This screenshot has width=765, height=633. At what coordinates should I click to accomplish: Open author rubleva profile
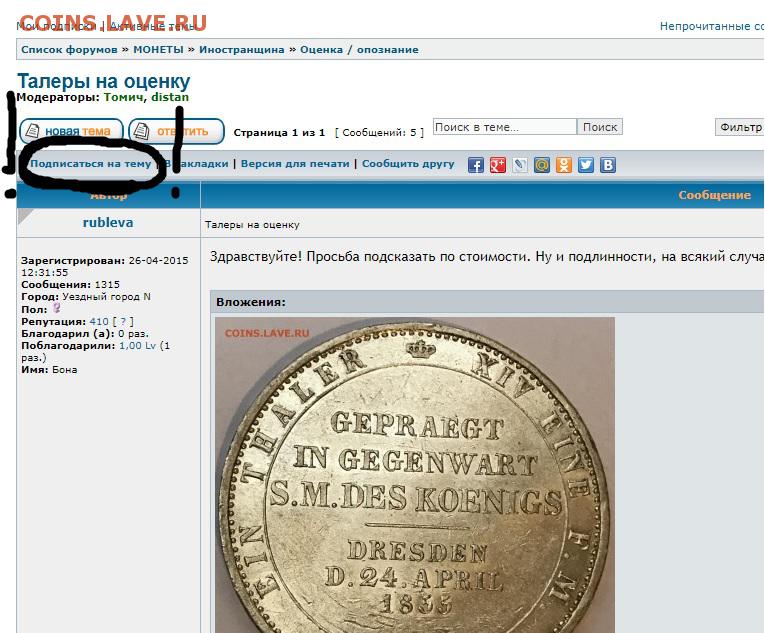[x=108, y=223]
